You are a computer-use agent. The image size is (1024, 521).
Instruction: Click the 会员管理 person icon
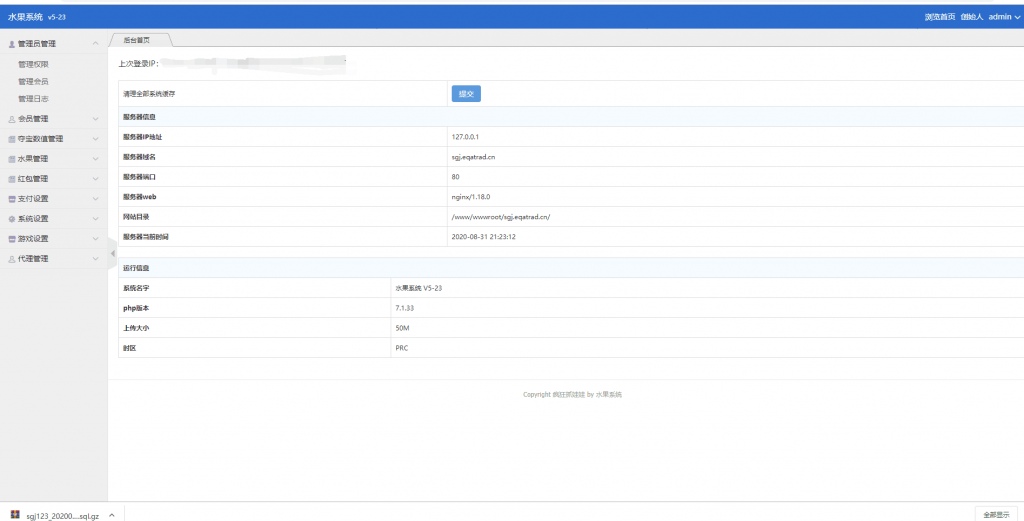point(12,119)
